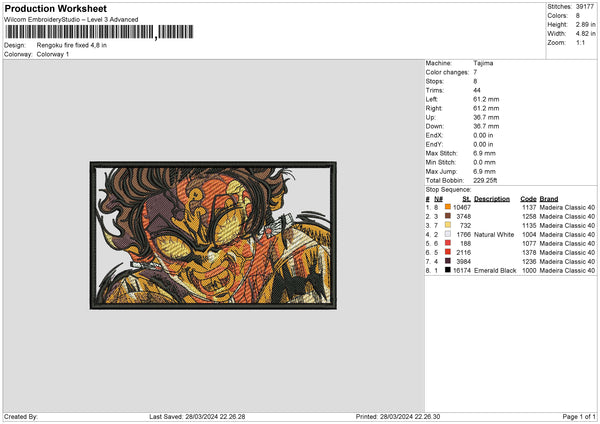Click the red swatch for code 1378
Viewport: 600px width, 424px height.
click(447, 252)
